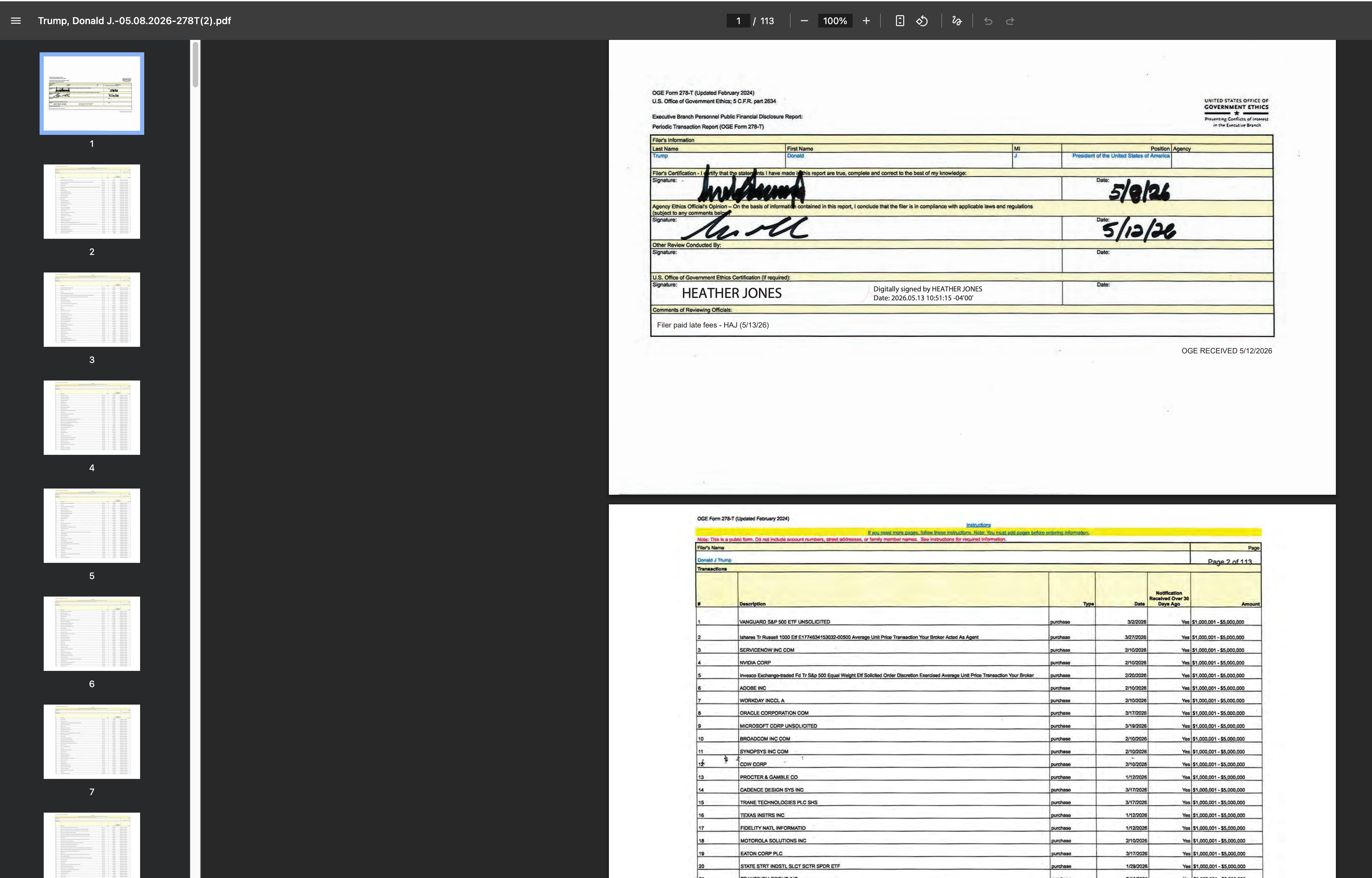Viewport: 1372px width, 878px height.
Task: Edit the current page number field
Action: click(x=738, y=21)
